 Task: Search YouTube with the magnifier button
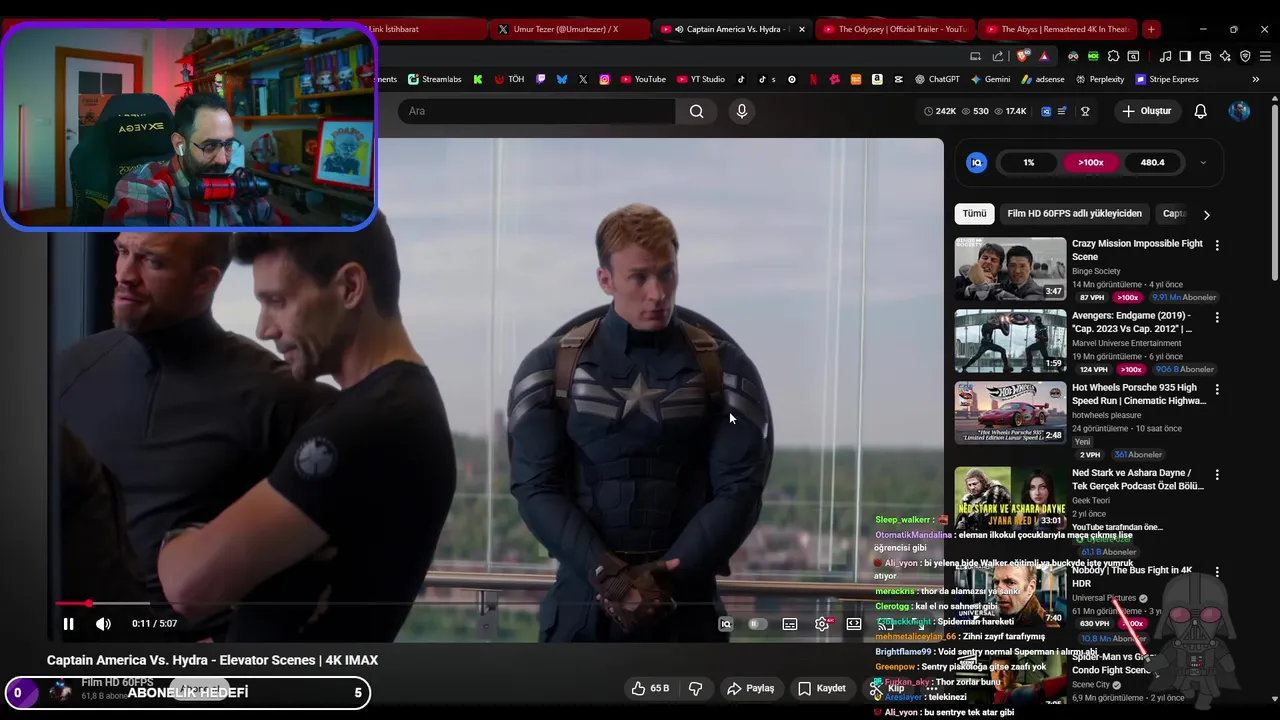coord(697,111)
